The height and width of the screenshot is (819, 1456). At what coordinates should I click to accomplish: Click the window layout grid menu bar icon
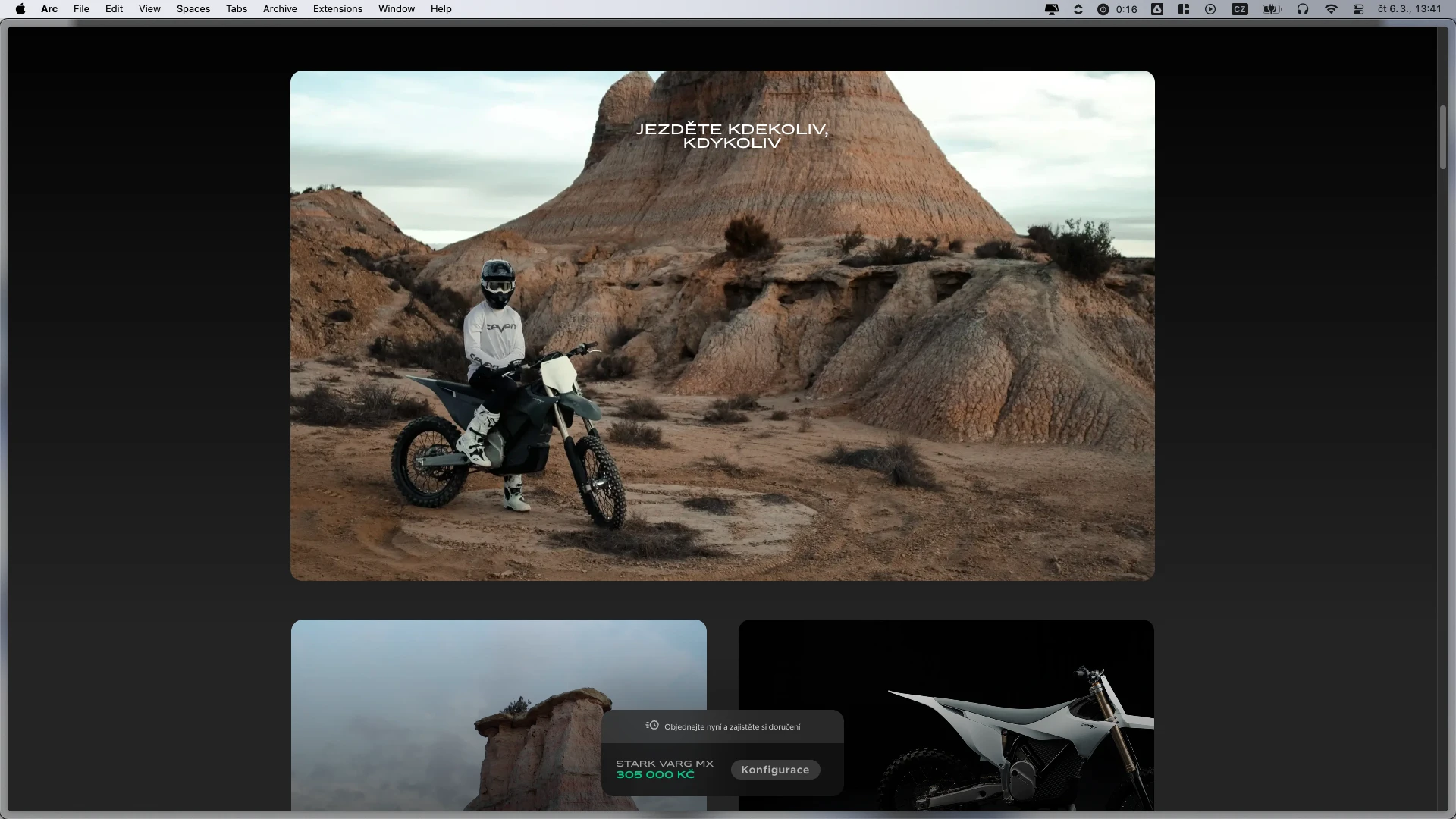coord(1184,9)
